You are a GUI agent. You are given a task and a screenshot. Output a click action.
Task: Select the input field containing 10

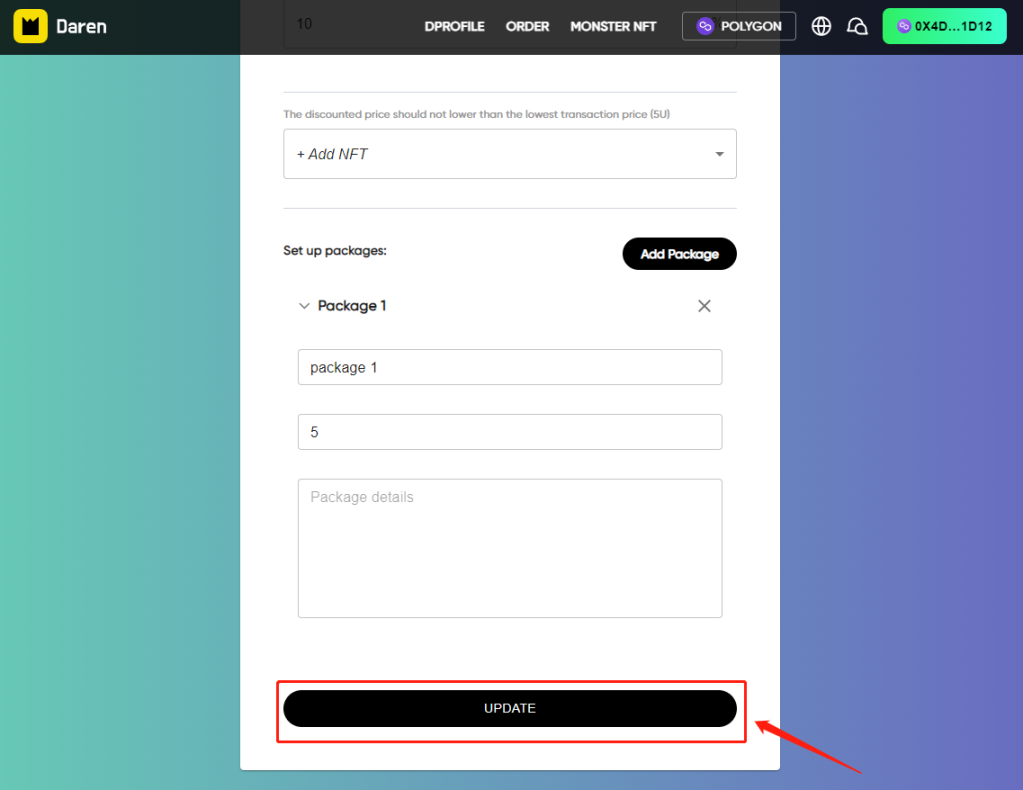pyautogui.click(x=510, y=24)
